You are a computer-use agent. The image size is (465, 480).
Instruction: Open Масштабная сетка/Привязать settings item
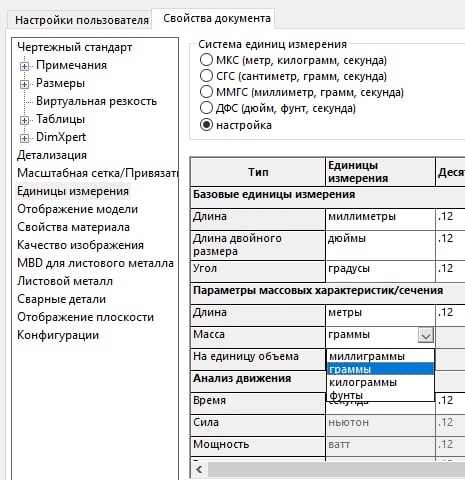97,173
